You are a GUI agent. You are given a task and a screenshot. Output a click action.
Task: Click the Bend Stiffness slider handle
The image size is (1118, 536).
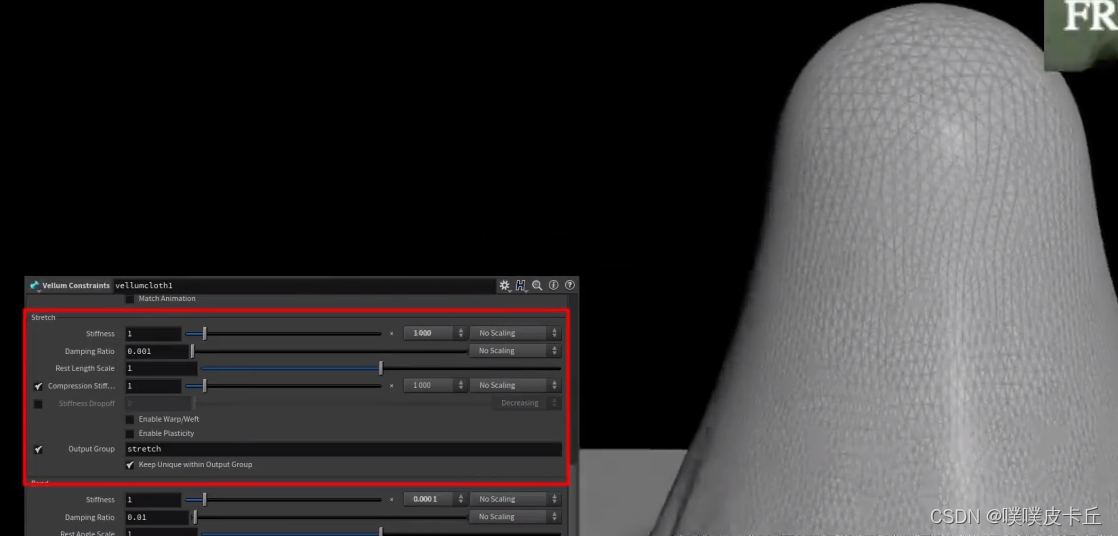[x=205, y=500]
